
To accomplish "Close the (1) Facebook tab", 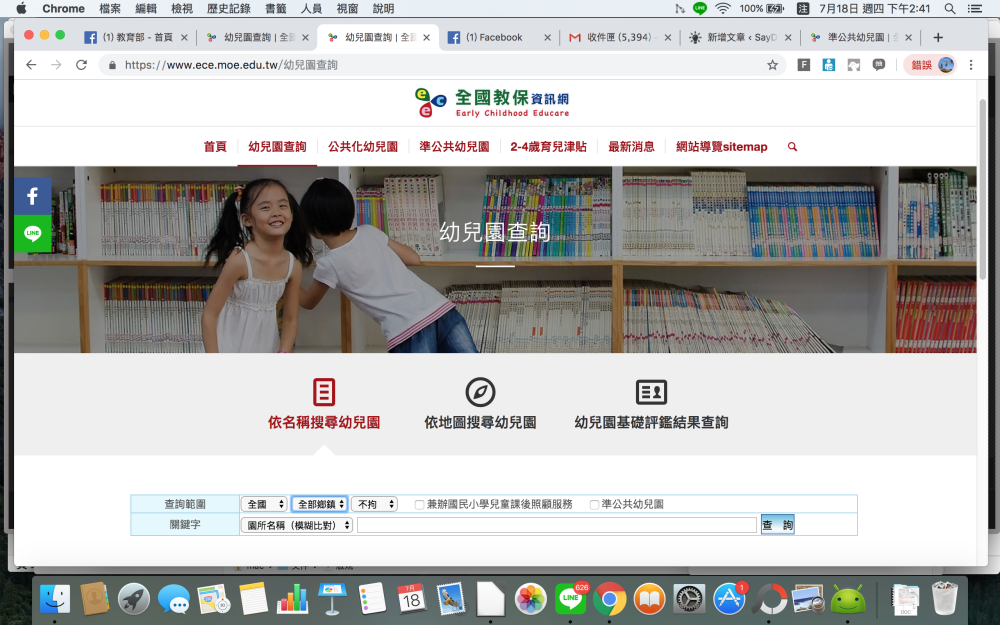I will 547,38.
